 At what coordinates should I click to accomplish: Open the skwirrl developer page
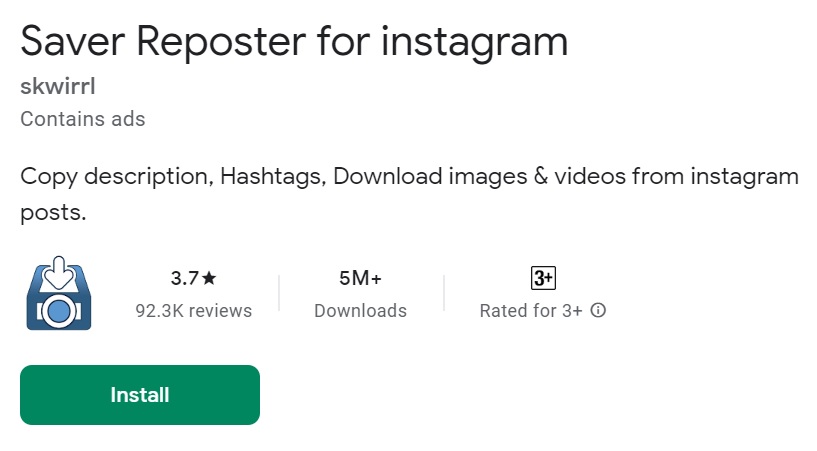tap(58, 86)
